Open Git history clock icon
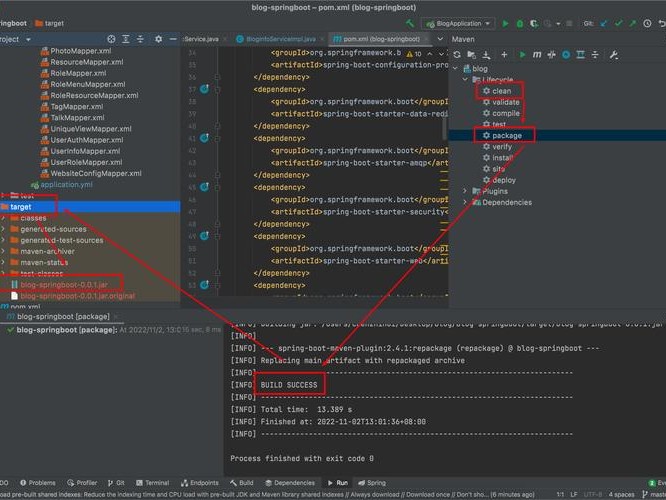Screen dimensions: 666x500 647,24
